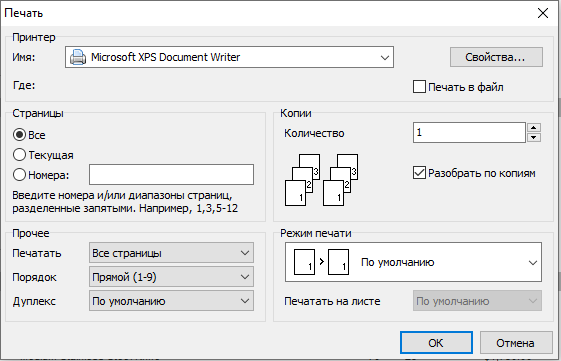Screen dimensions: 561x361
Task: Select the Все pages radio button
Action: click(19, 135)
